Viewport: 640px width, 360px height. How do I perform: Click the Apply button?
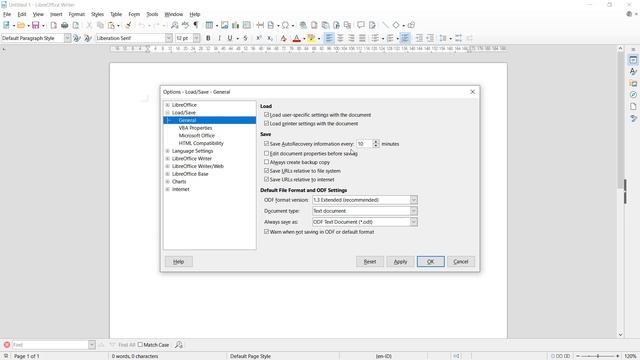tap(400, 262)
